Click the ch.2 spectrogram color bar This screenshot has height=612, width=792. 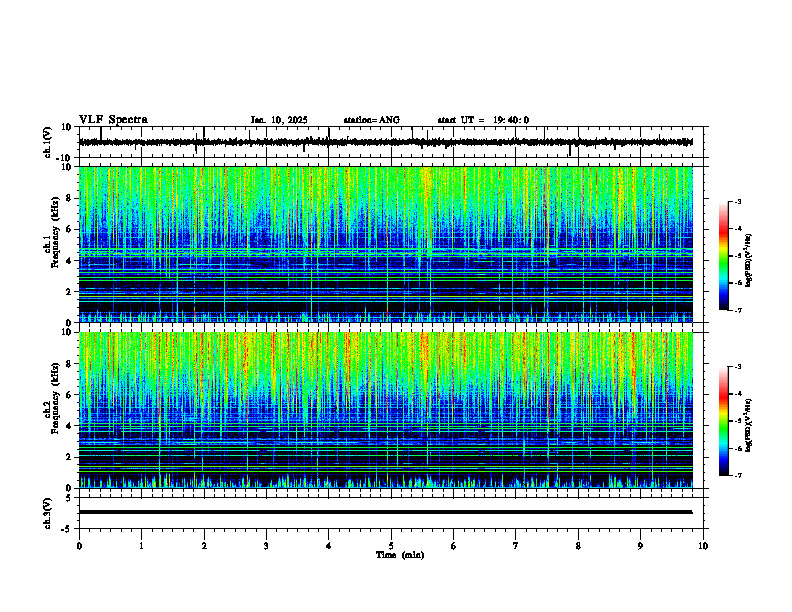point(723,421)
